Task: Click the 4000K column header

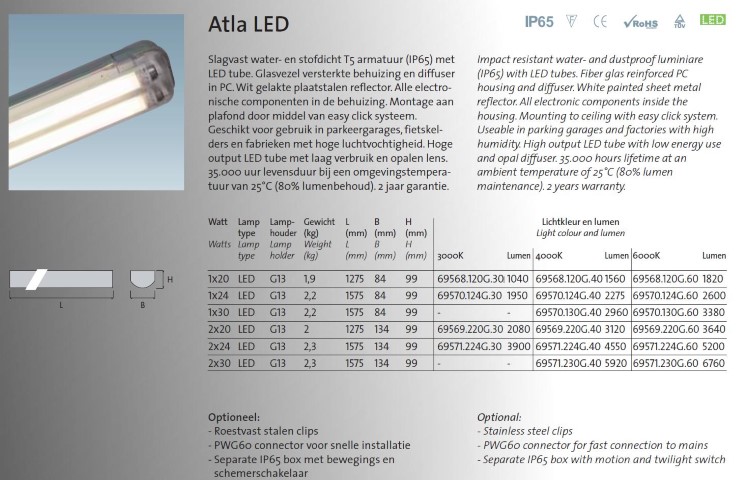Action: pos(549,256)
